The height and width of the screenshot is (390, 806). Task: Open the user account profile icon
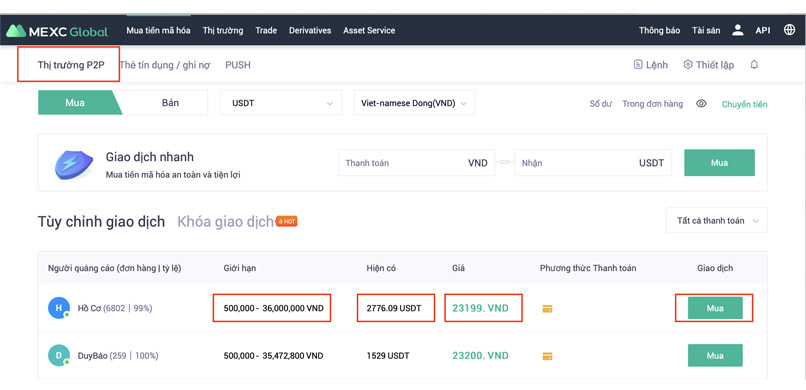pos(738,30)
